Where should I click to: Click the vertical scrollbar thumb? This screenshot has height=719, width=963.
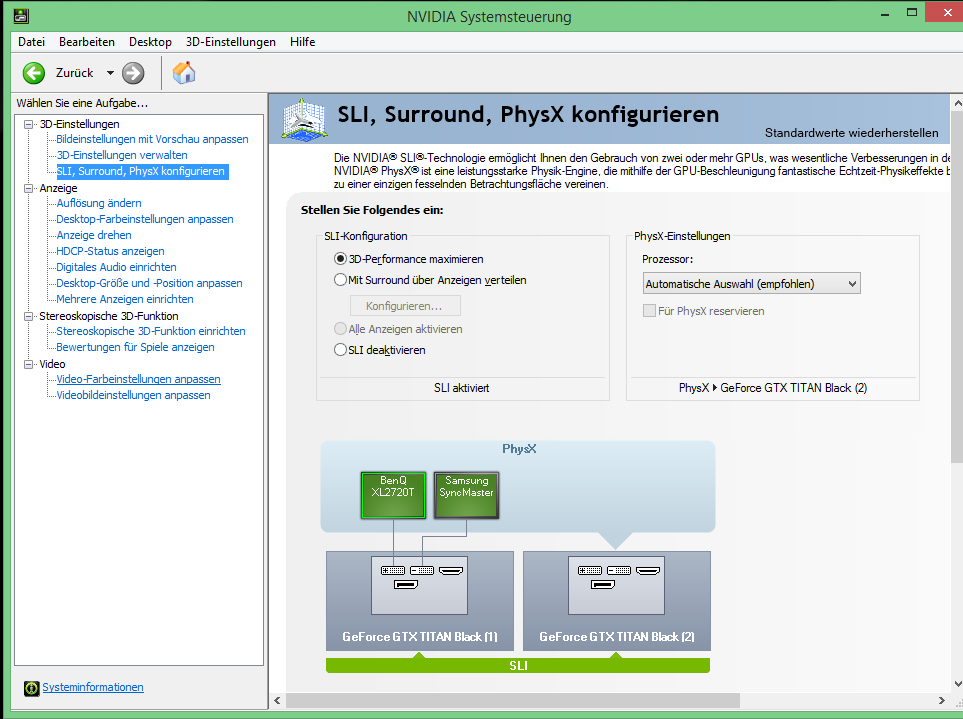pyautogui.click(x=957, y=287)
